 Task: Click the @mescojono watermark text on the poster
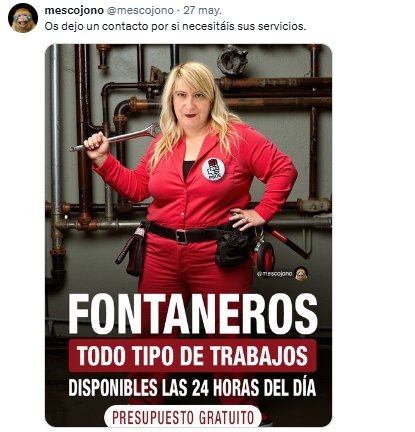275,274
